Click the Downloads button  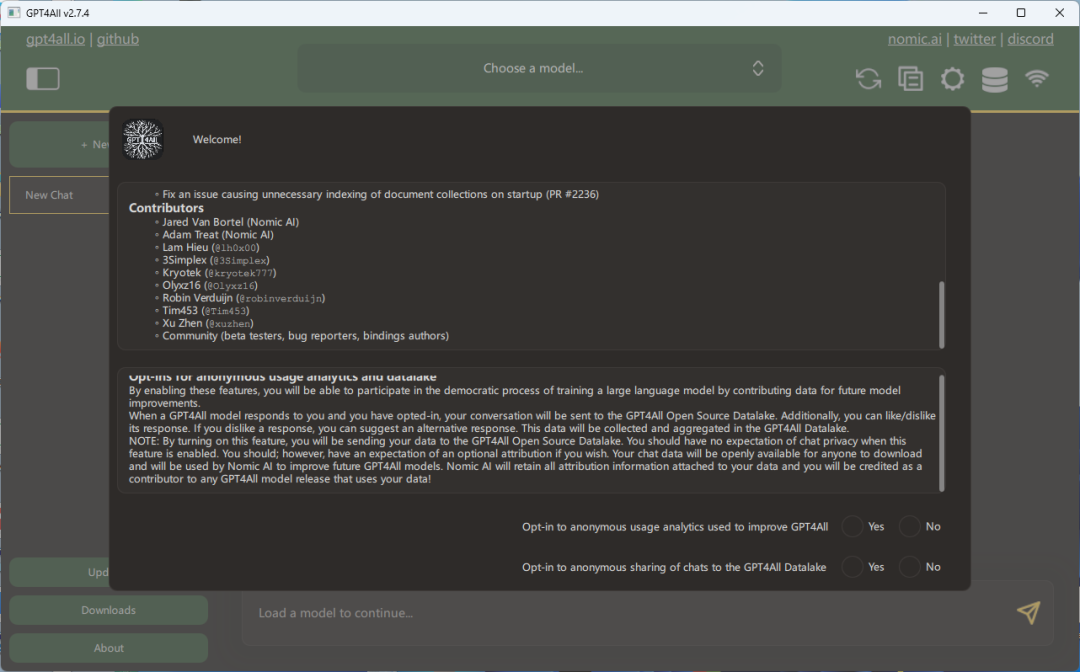click(108, 610)
